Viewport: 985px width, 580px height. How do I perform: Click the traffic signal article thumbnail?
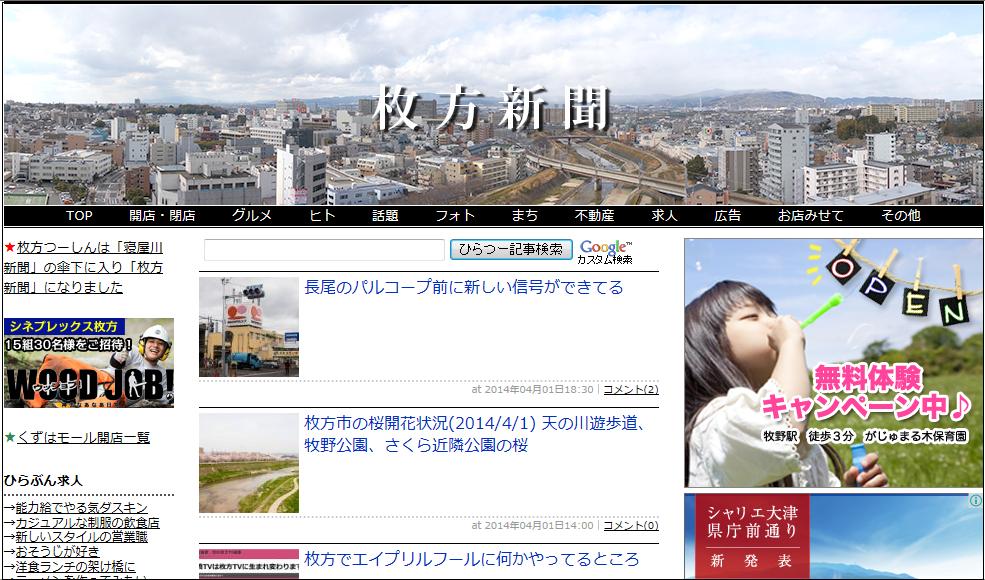point(249,327)
